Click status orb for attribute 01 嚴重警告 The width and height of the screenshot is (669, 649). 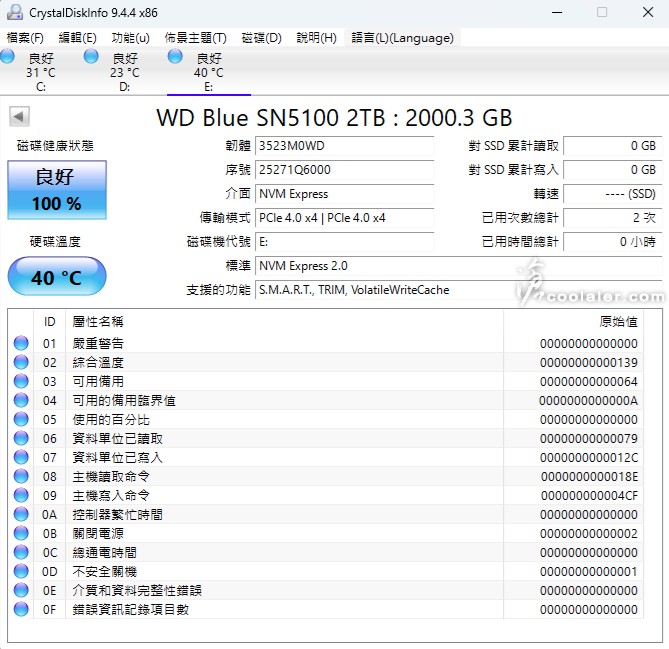click(x=21, y=344)
